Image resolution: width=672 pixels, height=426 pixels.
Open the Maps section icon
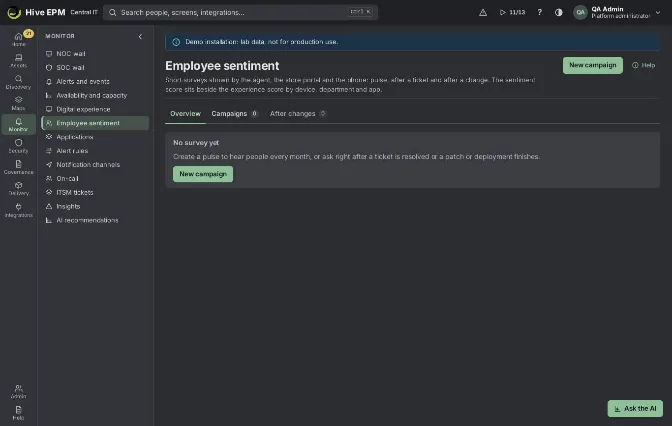18,103
